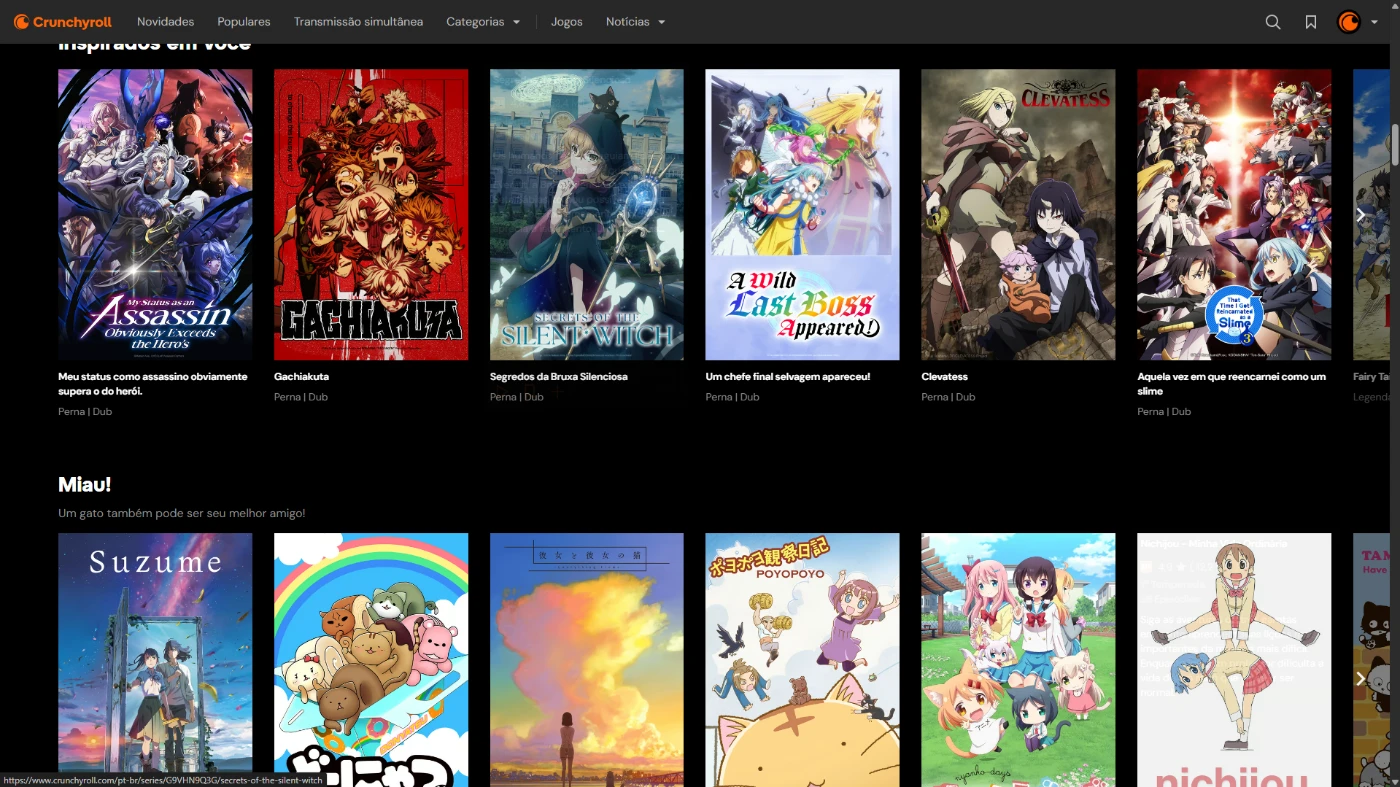Image resolution: width=1400 pixels, height=787 pixels.
Task: Open account menu arrow beside avatar
Action: click(x=1374, y=22)
